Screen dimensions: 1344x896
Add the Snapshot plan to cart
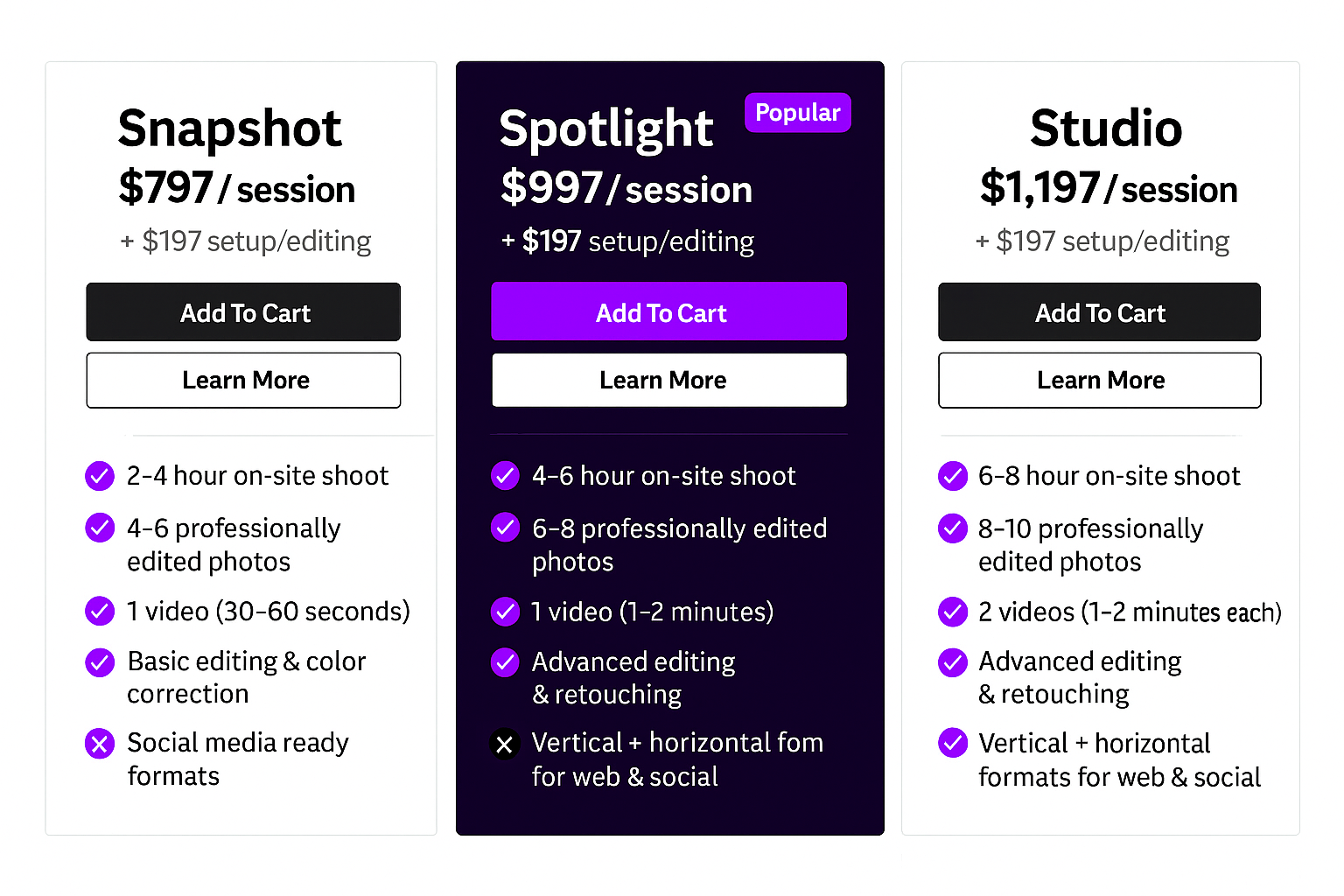tap(243, 312)
